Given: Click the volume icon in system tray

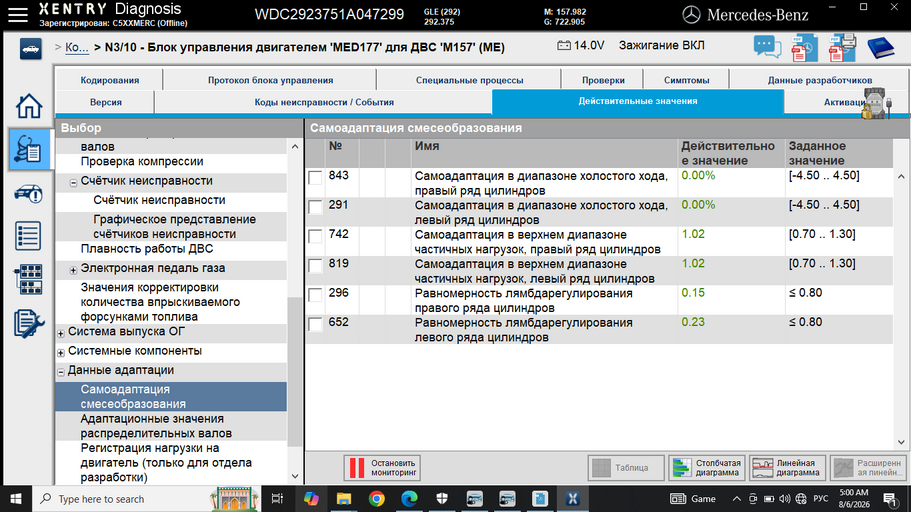Looking at the screenshot, I should tap(784, 499).
